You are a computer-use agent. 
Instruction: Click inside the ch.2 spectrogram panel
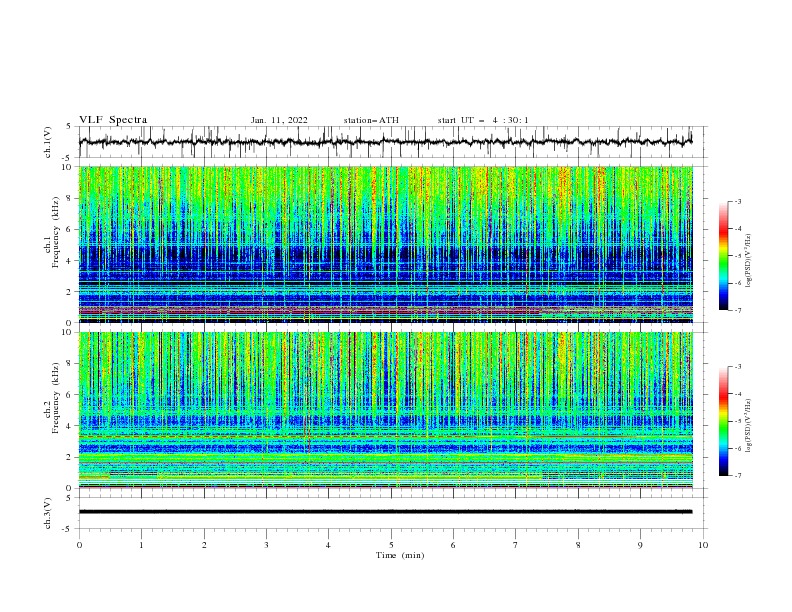(386, 410)
